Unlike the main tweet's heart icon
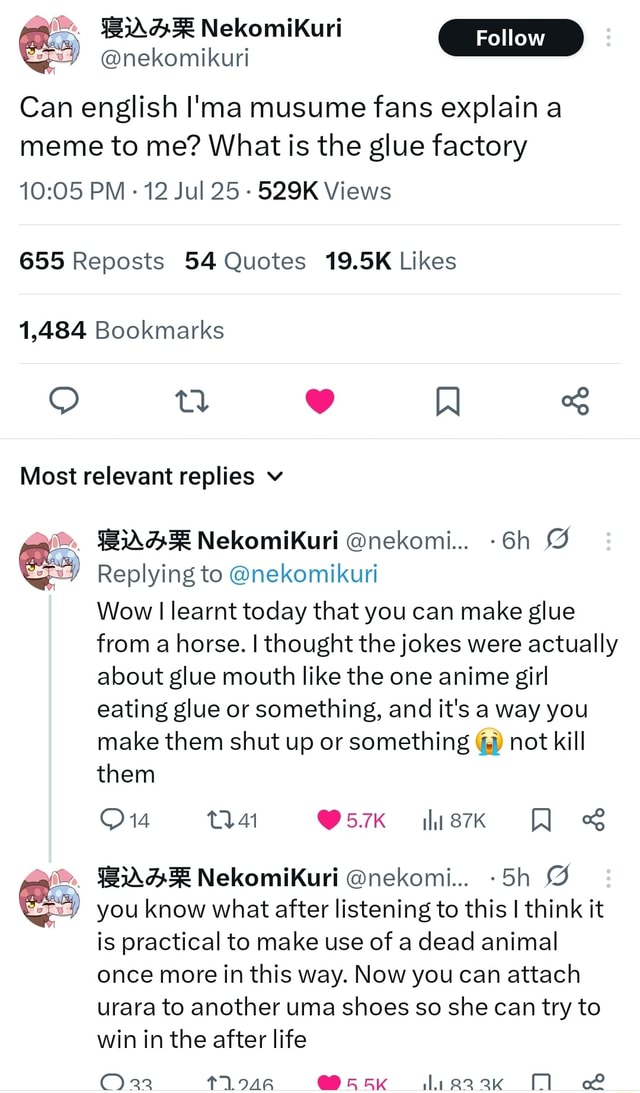 pyautogui.click(x=319, y=400)
